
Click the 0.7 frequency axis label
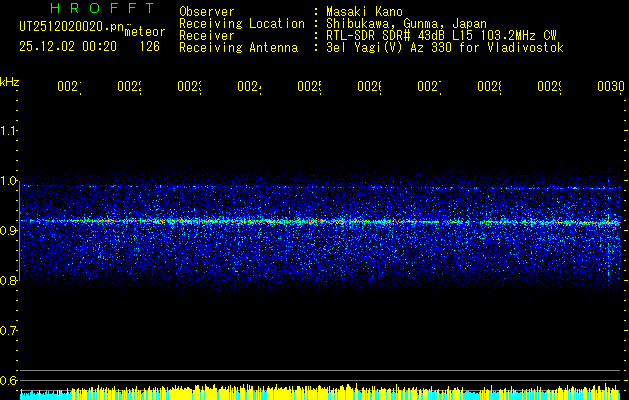click(8, 330)
